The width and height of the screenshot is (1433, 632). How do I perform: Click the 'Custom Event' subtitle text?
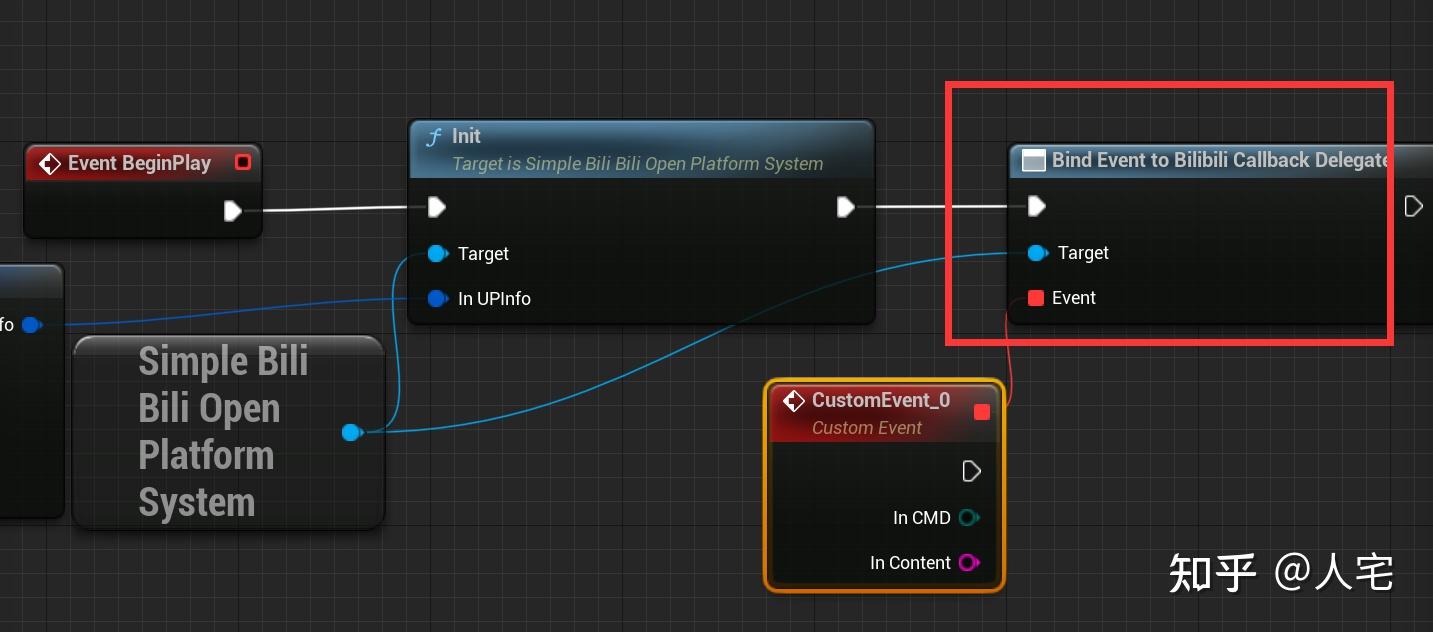tap(867, 428)
